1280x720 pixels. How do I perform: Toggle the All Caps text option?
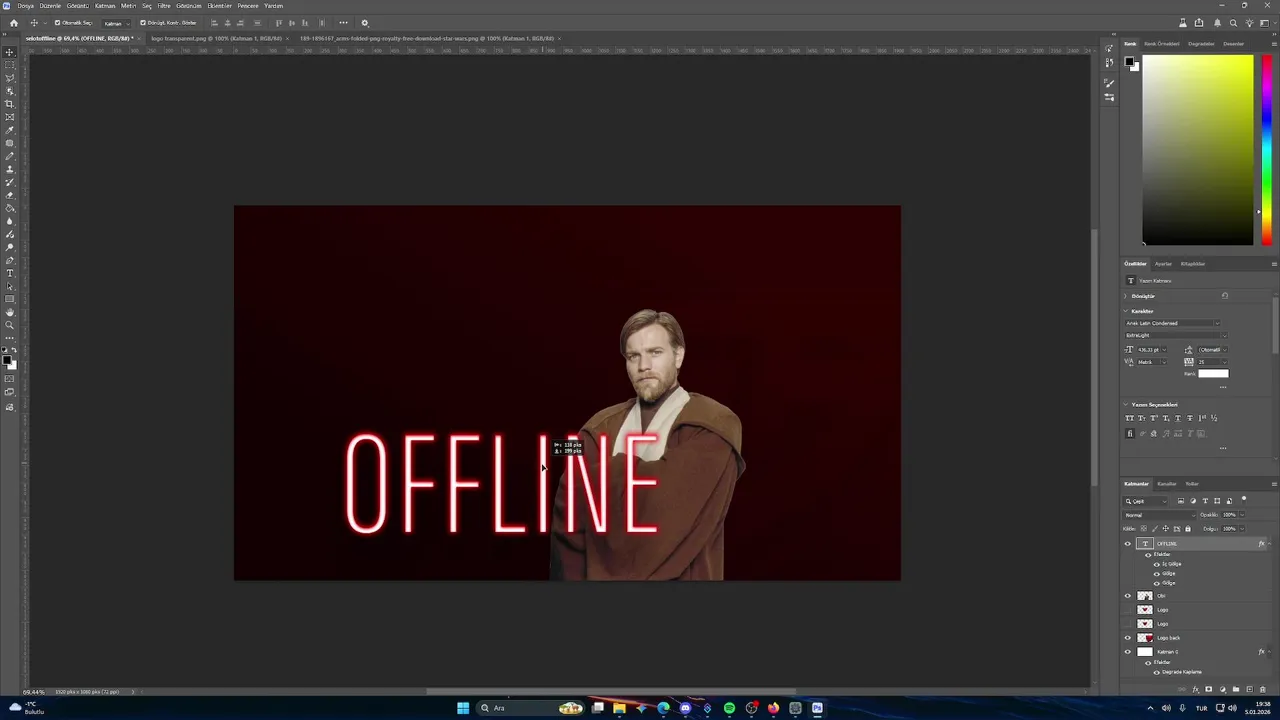(1128, 418)
